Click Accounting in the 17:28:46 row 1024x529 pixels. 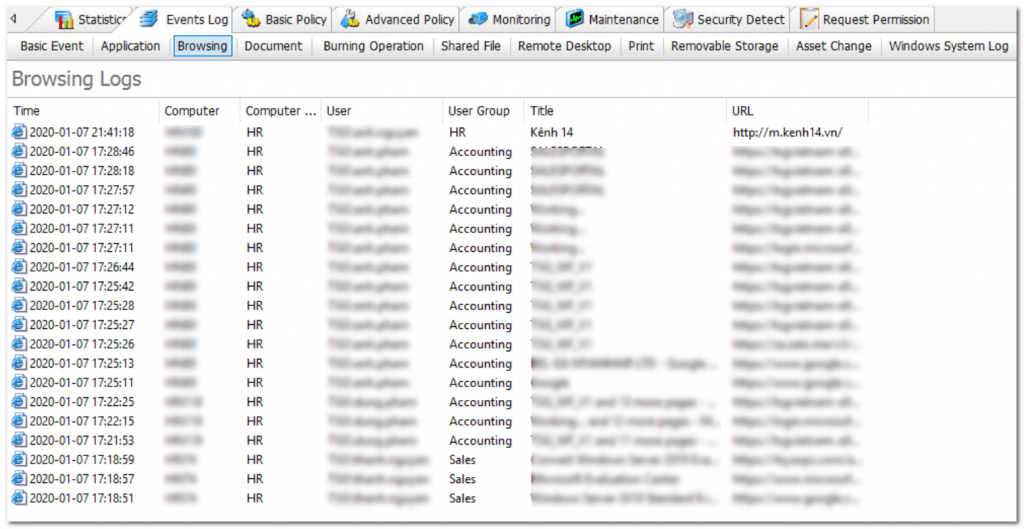481,152
